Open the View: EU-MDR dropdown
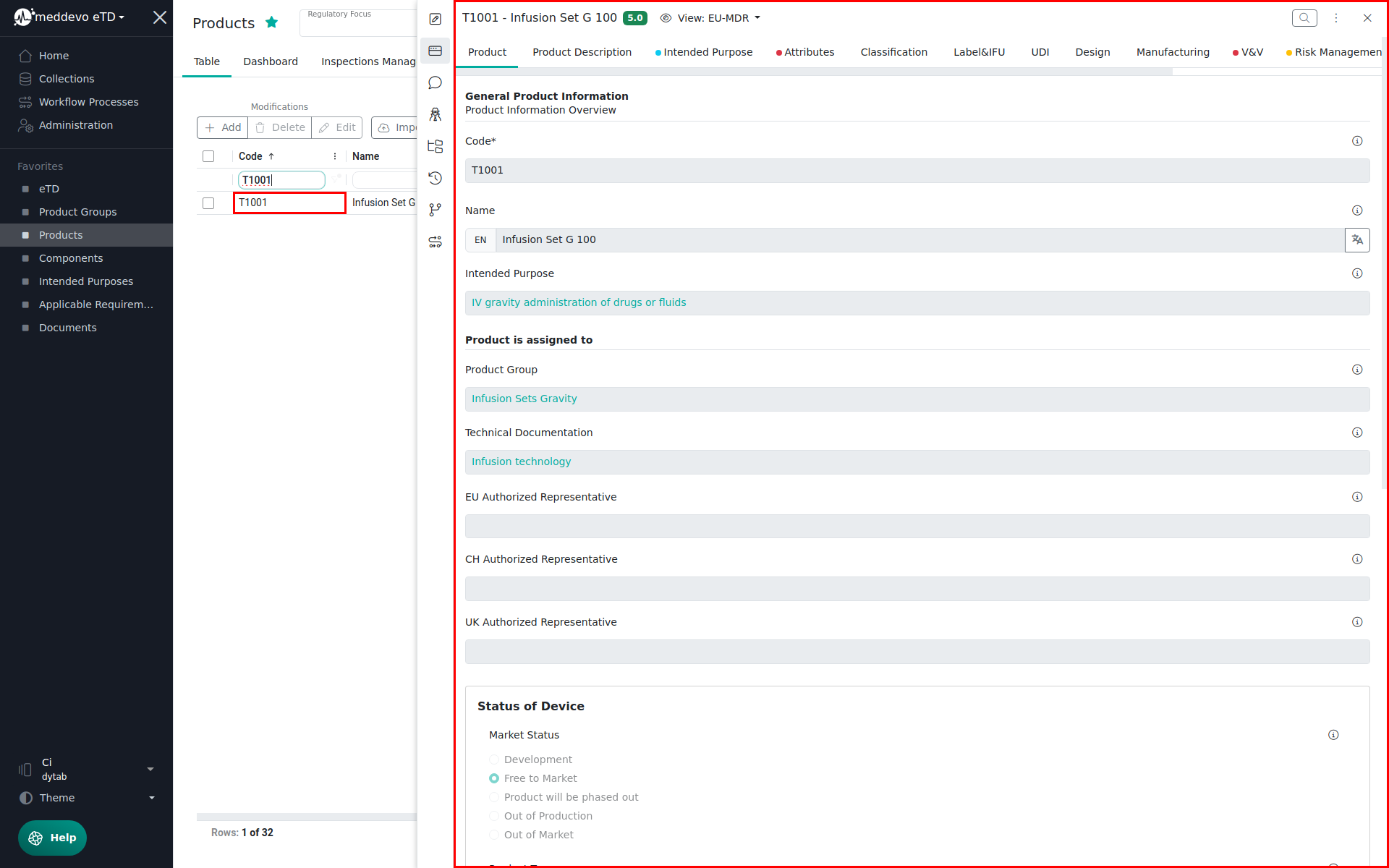 click(710, 18)
